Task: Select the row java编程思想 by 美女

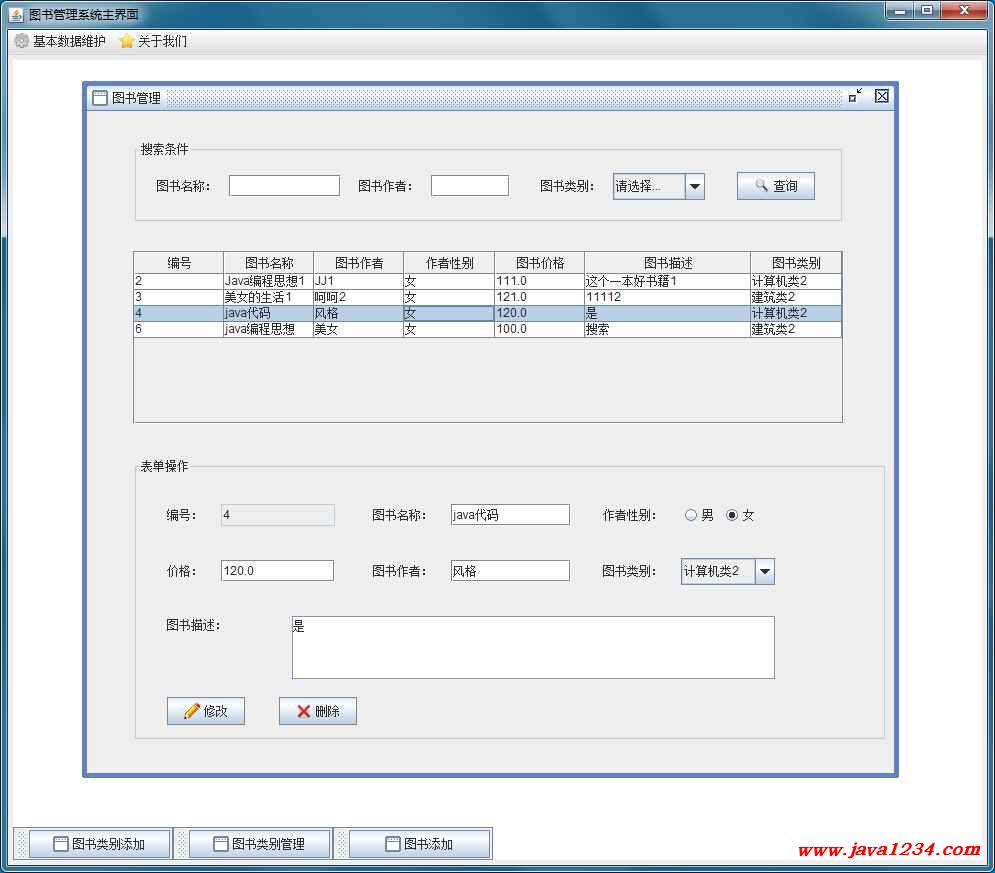Action: 487,329
